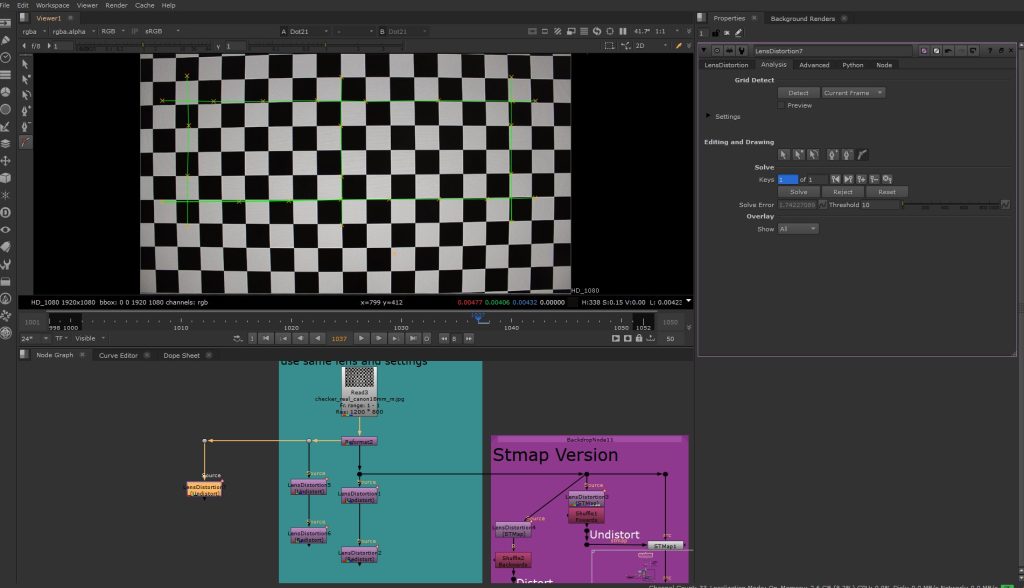The height and width of the screenshot is (588, 1024).
Task: Delete all solve keys icon
Action: 888,179
